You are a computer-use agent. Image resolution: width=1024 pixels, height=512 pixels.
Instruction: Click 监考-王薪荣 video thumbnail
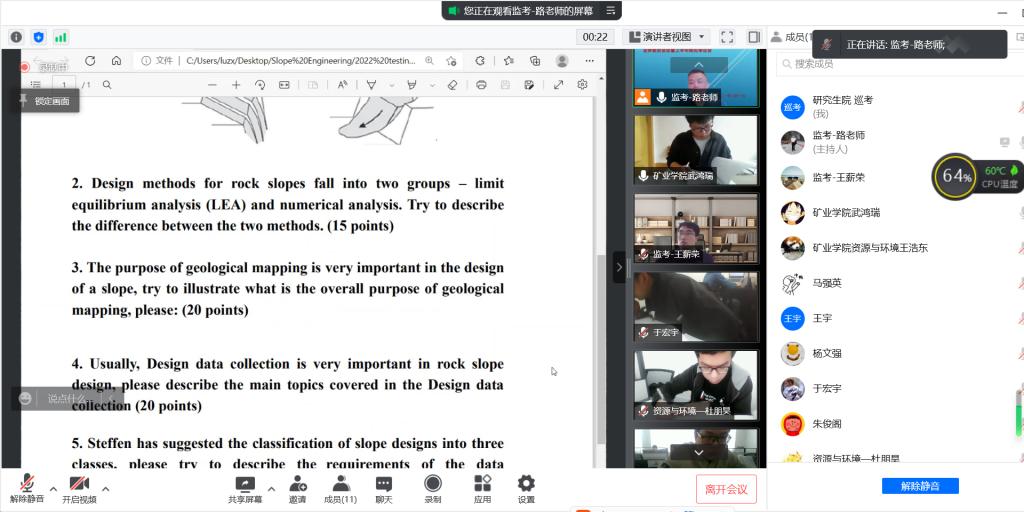[696, 228]
